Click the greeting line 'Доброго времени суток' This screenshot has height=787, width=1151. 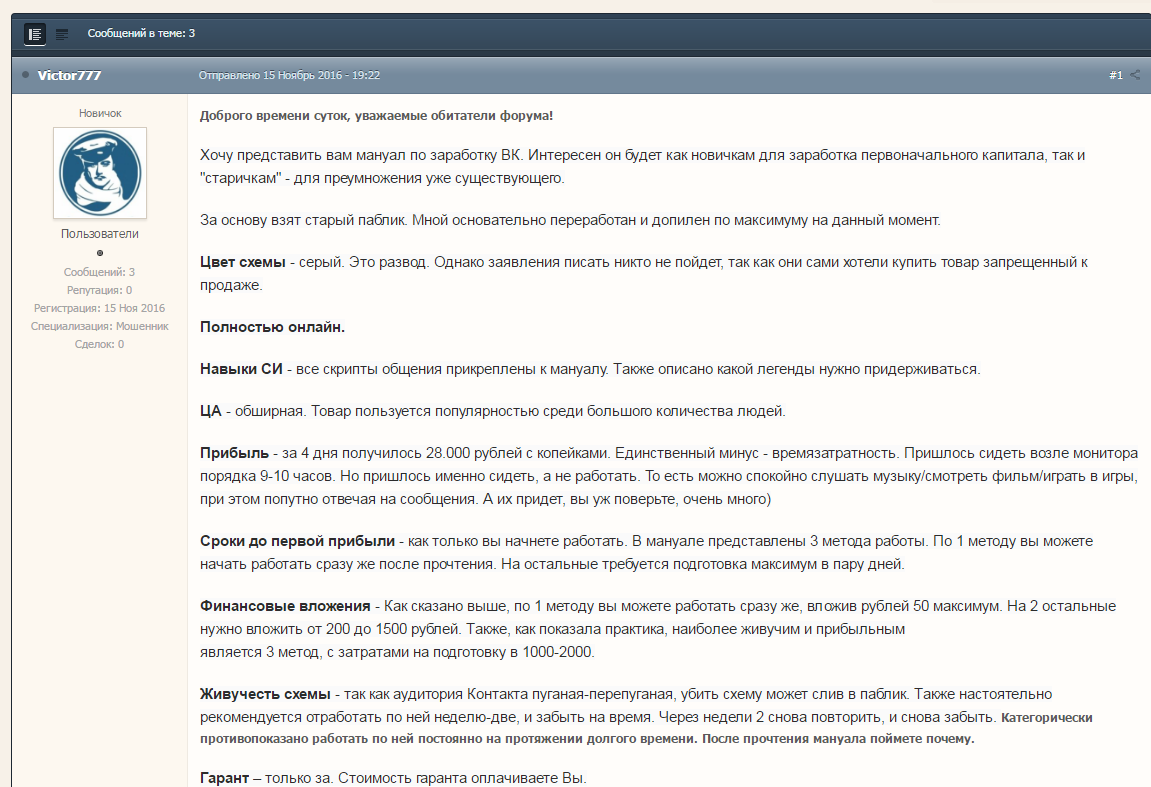[x=274, y=115]
